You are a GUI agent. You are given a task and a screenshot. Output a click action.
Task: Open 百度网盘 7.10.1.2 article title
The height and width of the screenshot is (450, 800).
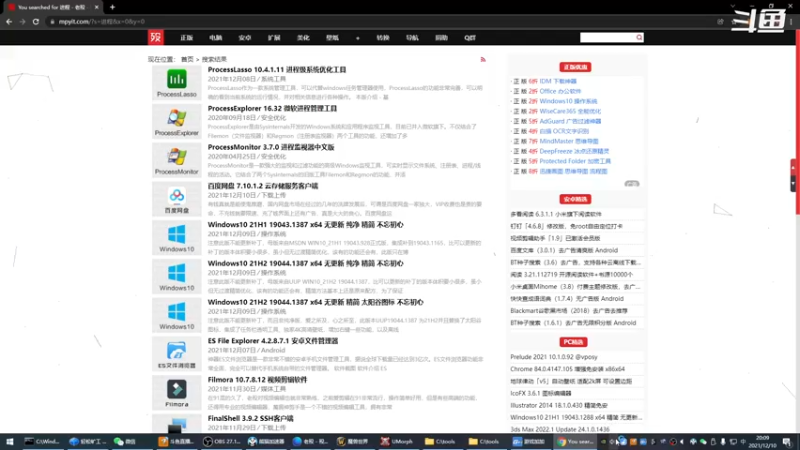(263, 186)
